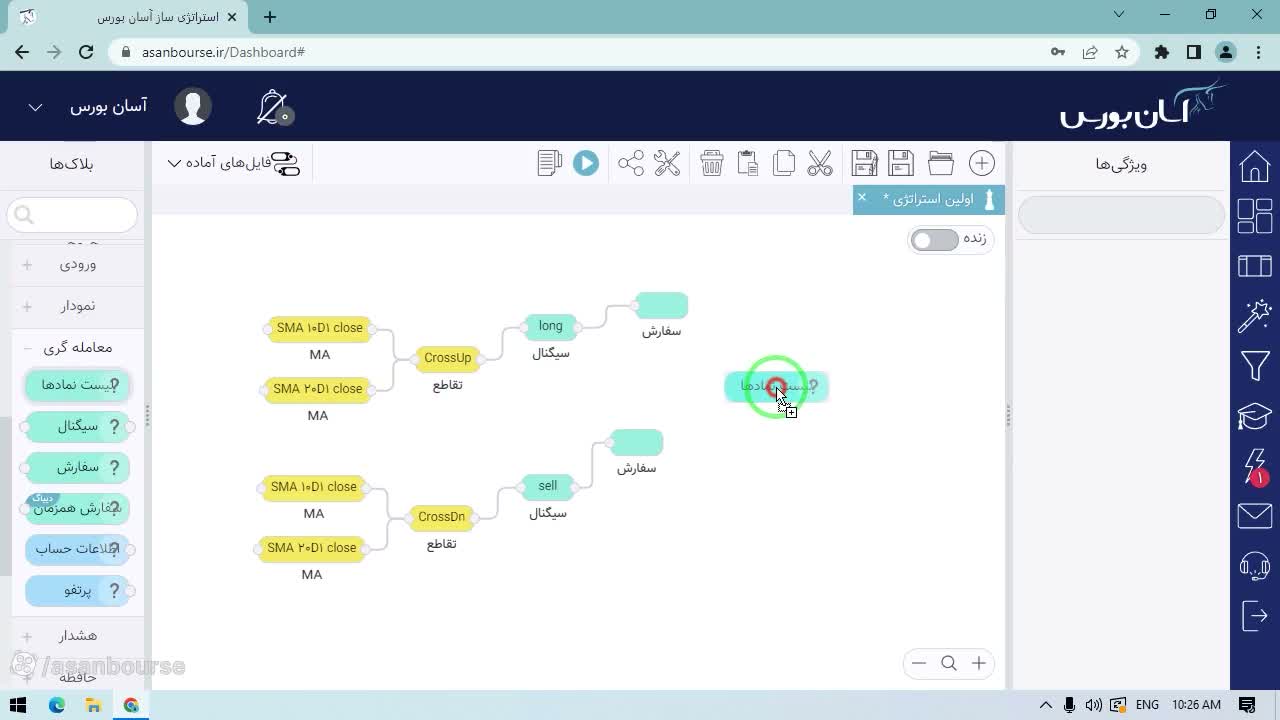Open the home icon in right sidebar

click(x=1255, y=166)
